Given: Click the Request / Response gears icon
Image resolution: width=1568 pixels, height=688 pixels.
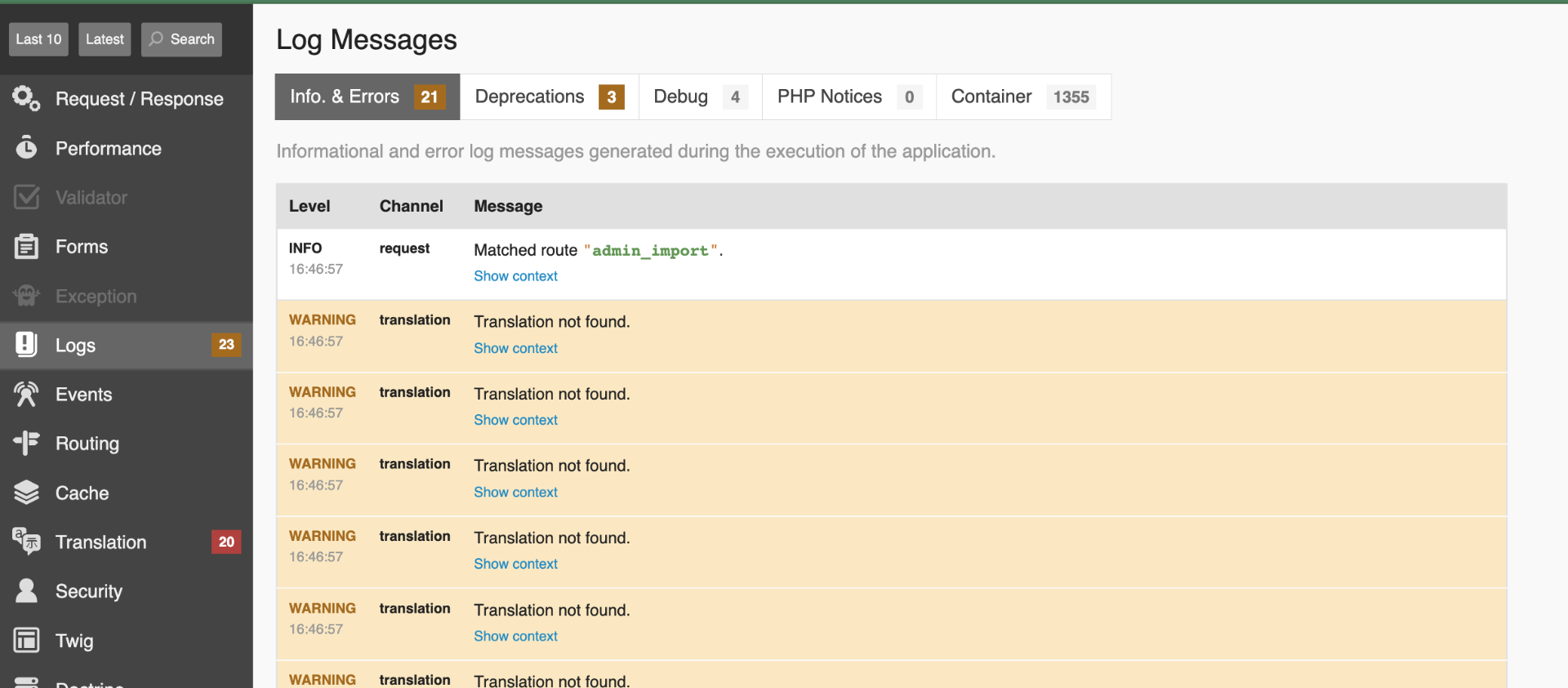Looking at the screenshot, I should click(26, 99).
